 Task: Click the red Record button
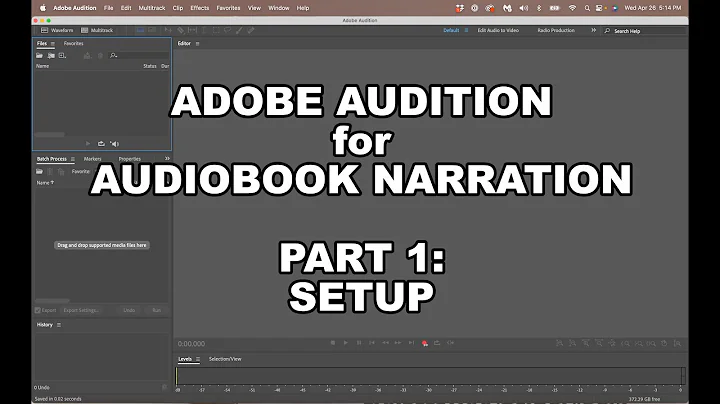tap(425, 343)
